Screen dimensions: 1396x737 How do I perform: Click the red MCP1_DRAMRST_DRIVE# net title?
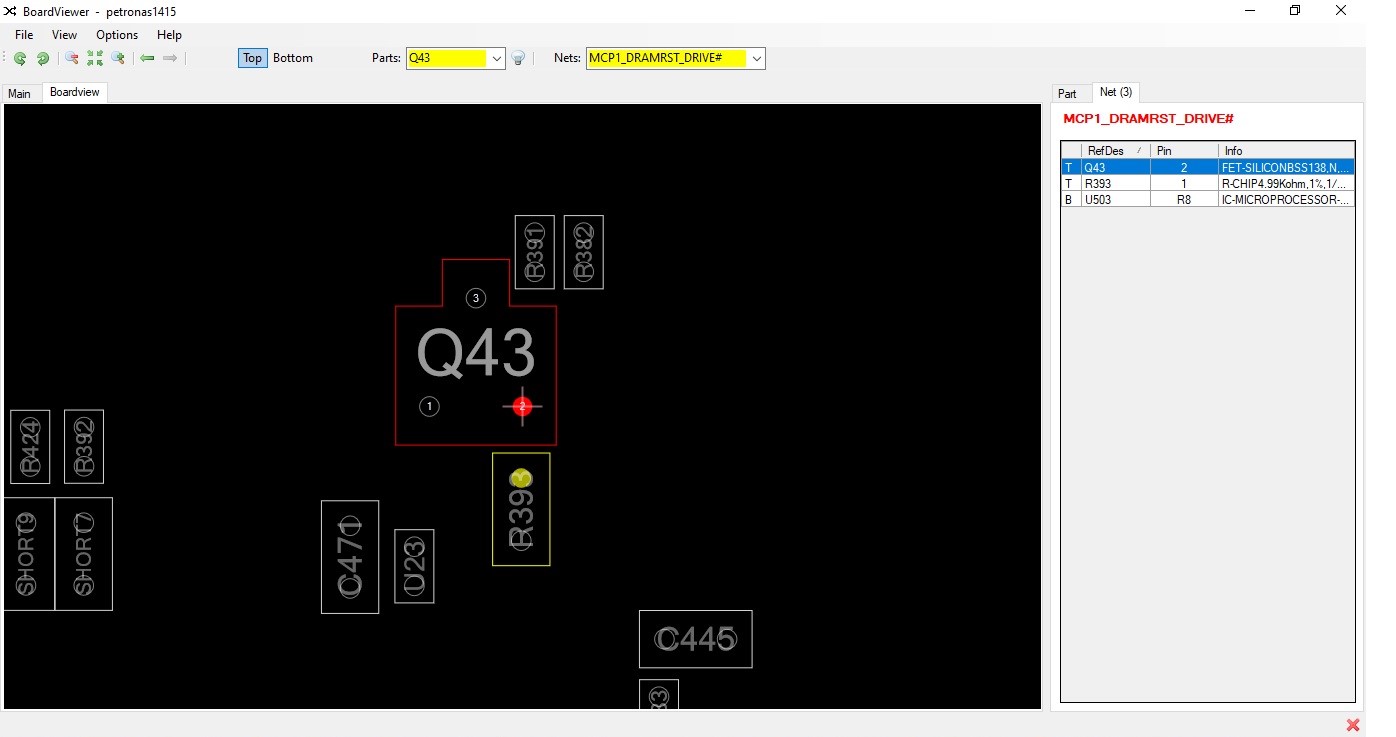tap(1148, 119)
